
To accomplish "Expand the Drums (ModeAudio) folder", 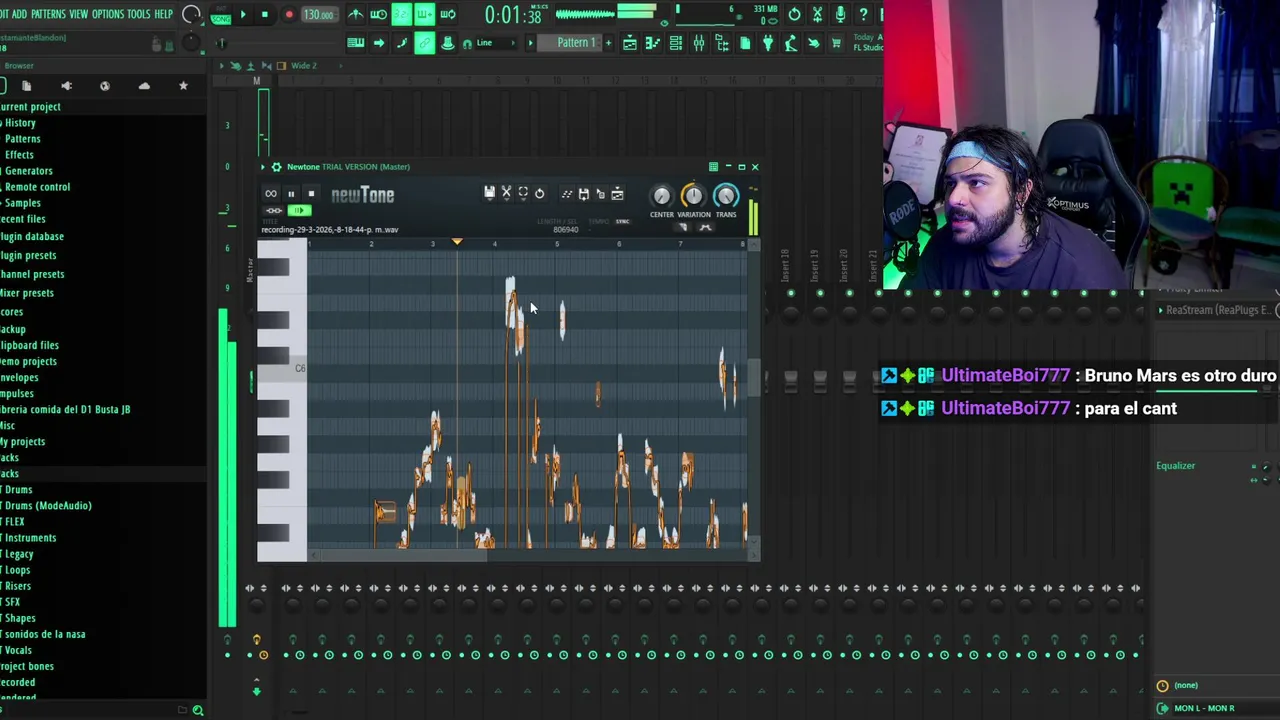I will coord(47,505).
